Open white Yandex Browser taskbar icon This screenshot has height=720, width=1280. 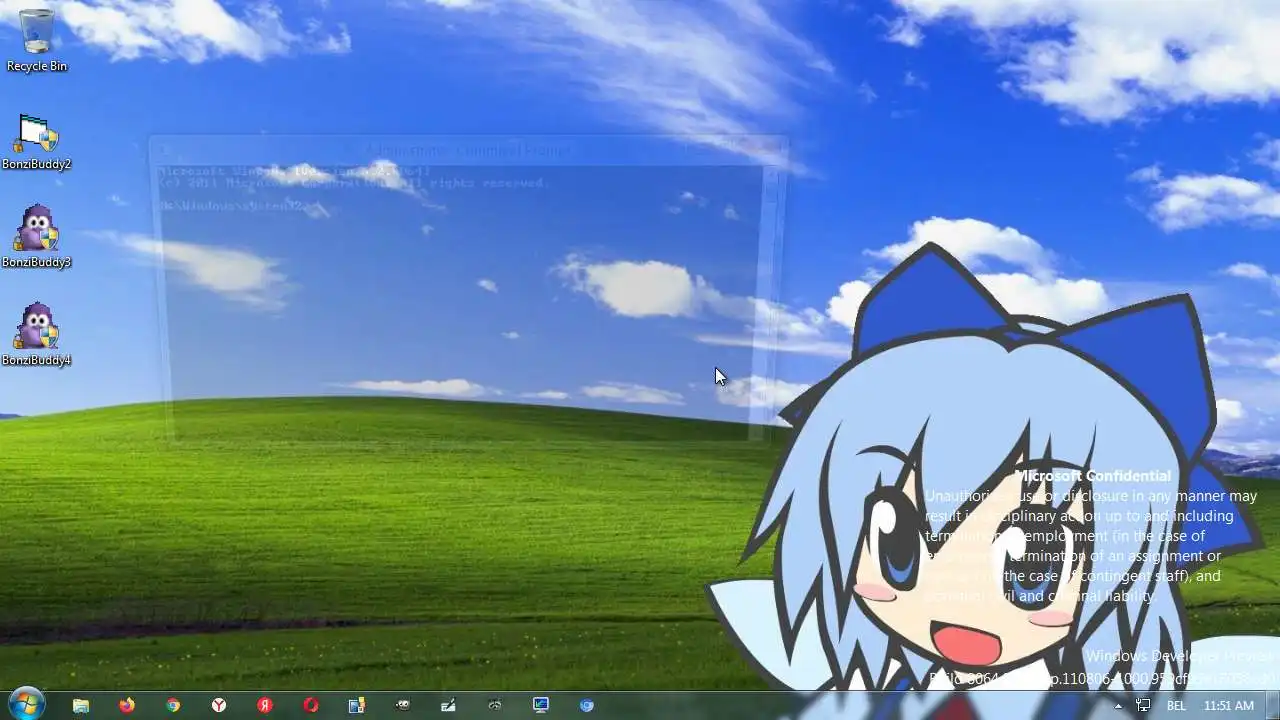219,705
